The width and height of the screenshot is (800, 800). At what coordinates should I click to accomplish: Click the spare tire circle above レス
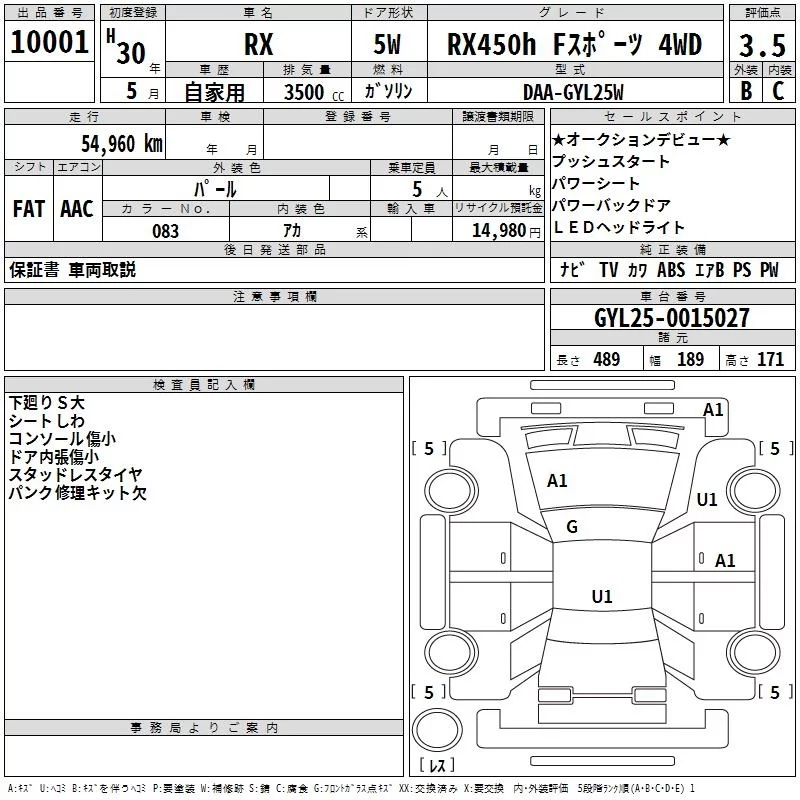(437, 729)
